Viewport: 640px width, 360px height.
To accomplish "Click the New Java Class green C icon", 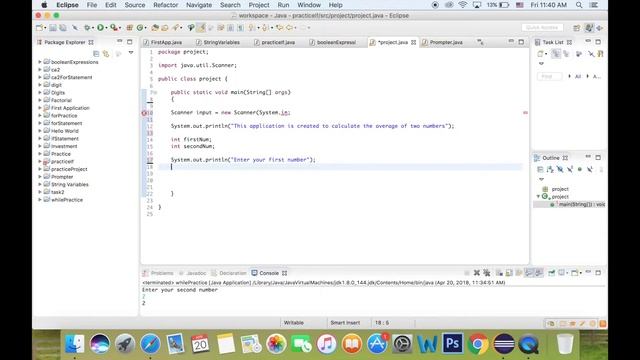I will pyautogui.click(x=140, y=27).
